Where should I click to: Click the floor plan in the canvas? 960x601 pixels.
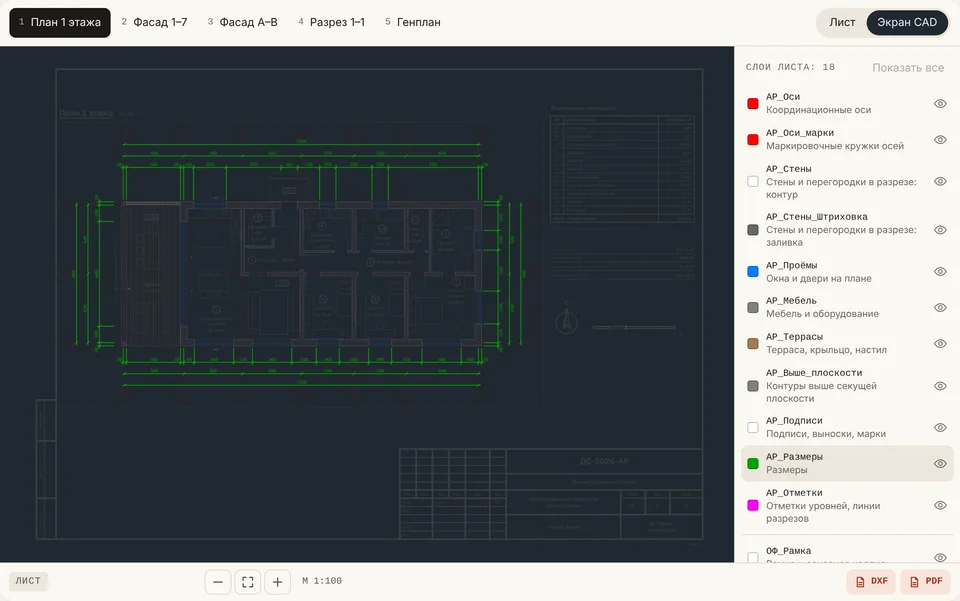pos(301,274)
